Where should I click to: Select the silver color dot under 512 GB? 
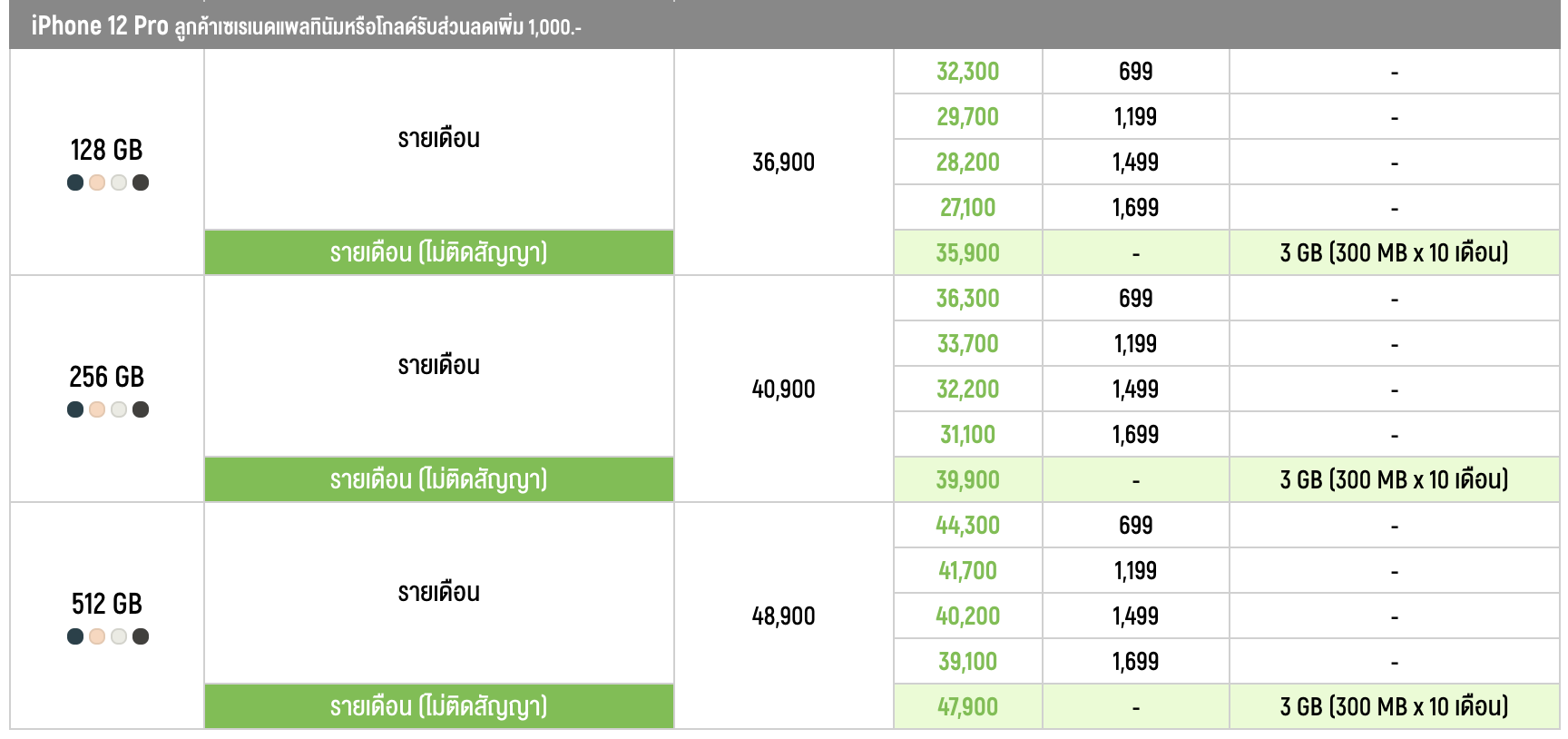coord(119,636)
